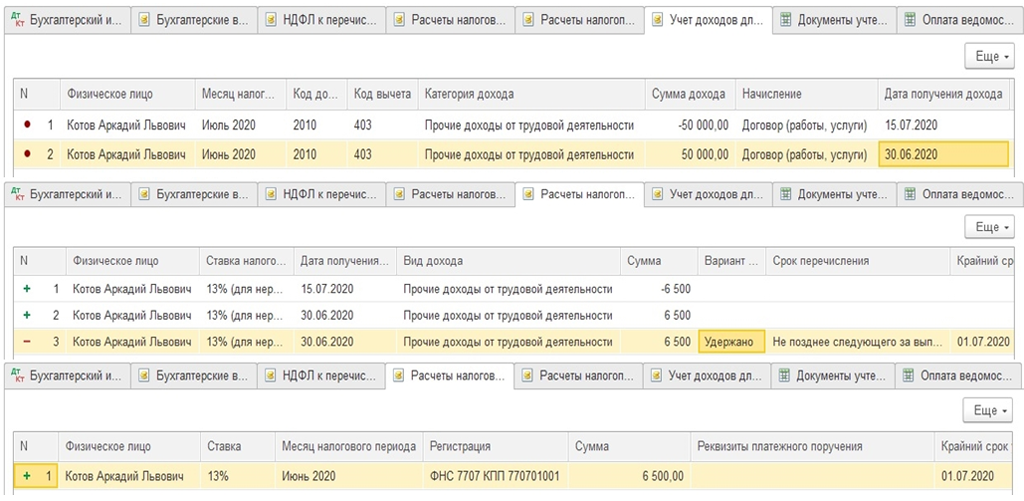
Task: Select highlighted date cell 30.06.2020 in top table
Action: 943,155
